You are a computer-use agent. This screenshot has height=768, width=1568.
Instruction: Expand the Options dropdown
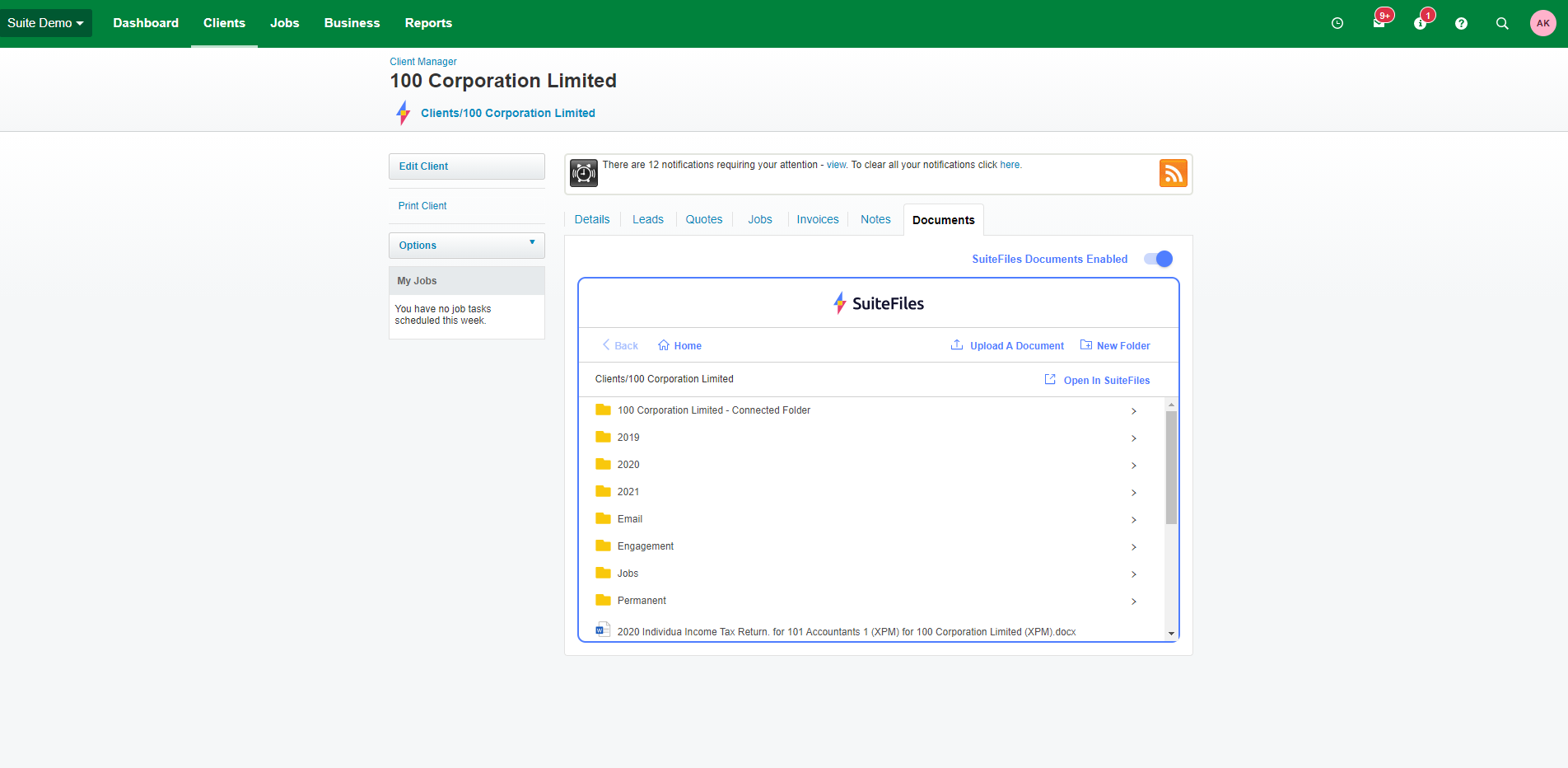coord(466,246)
